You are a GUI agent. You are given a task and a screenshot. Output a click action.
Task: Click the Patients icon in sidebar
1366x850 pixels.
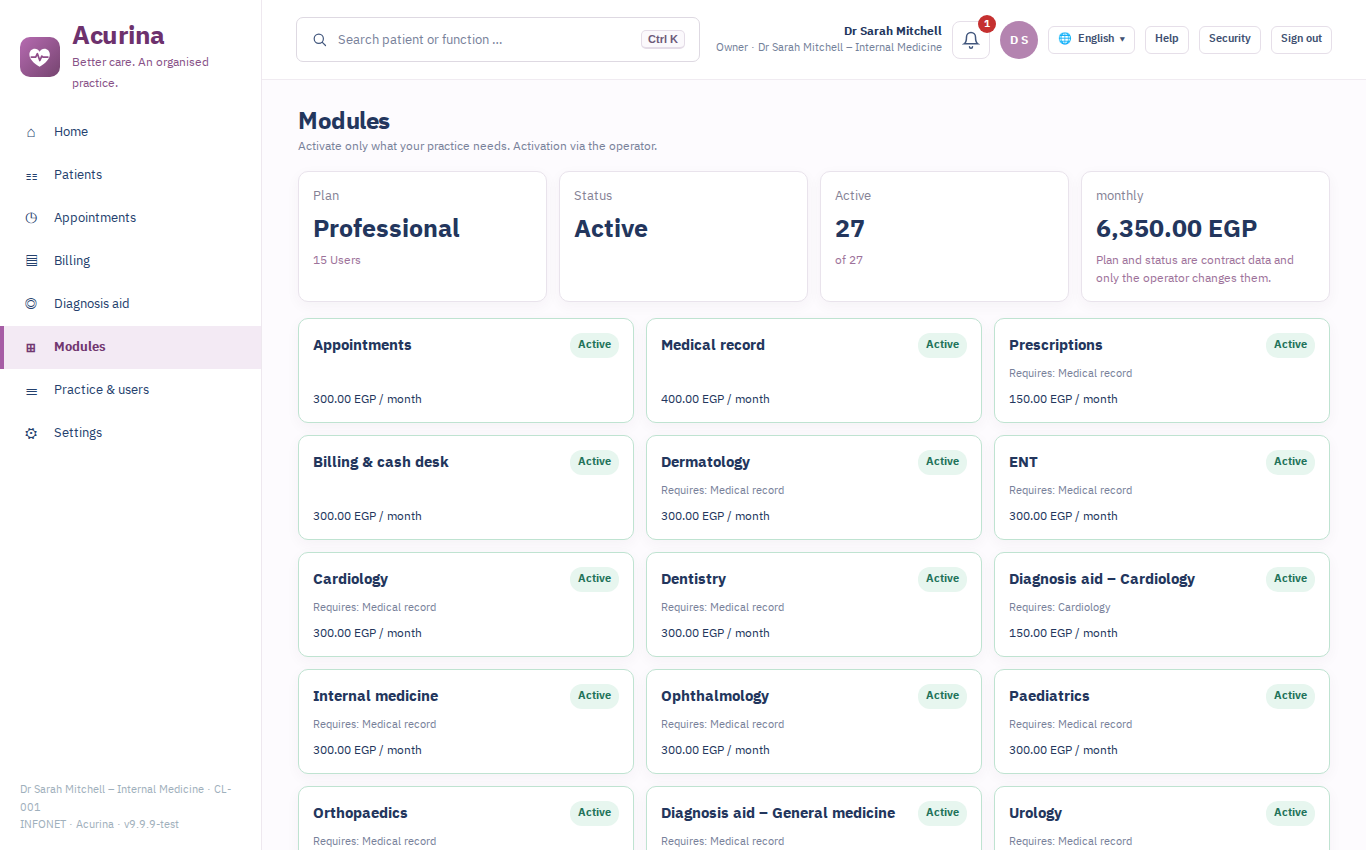(x=31, y=175)
